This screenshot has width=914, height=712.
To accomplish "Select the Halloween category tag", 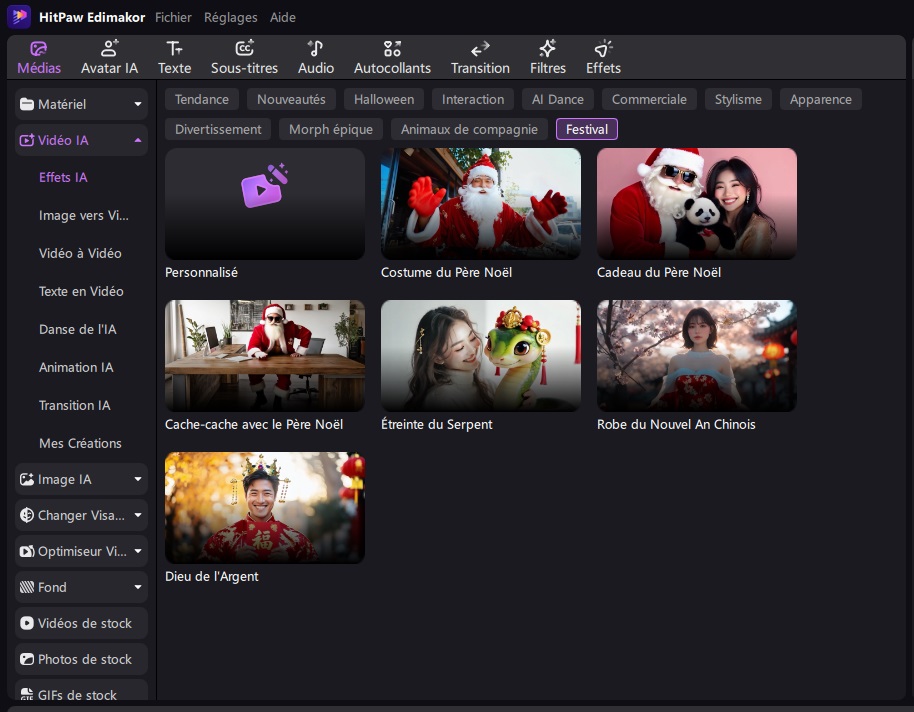I will (x=384, y=99).
